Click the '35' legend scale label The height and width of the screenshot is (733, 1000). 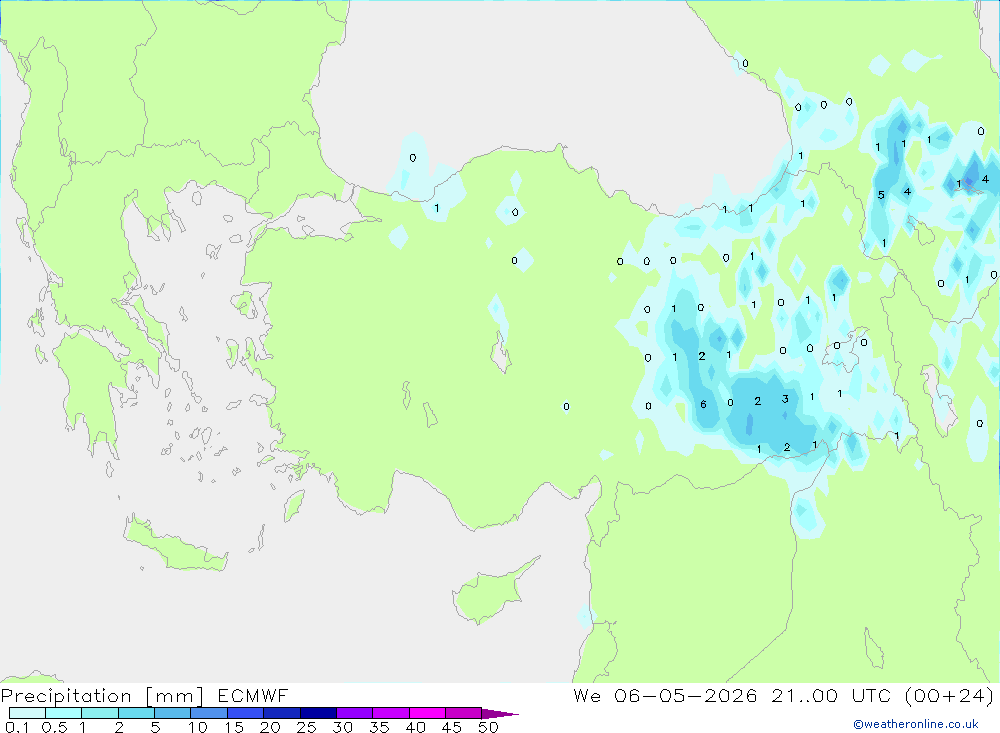[379, 727]
